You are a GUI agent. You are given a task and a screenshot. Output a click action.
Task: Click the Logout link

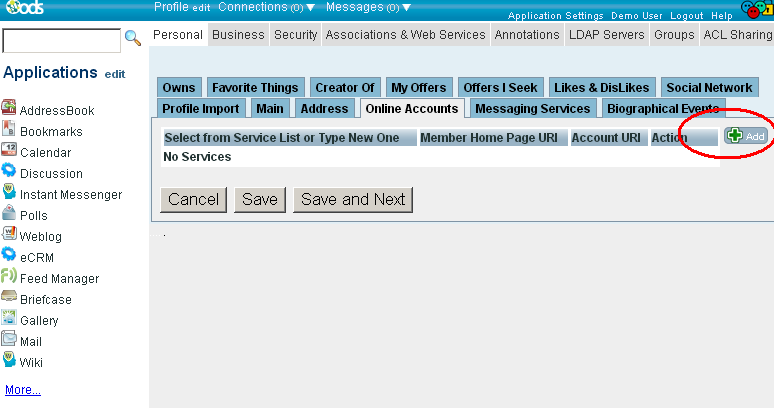686,16
